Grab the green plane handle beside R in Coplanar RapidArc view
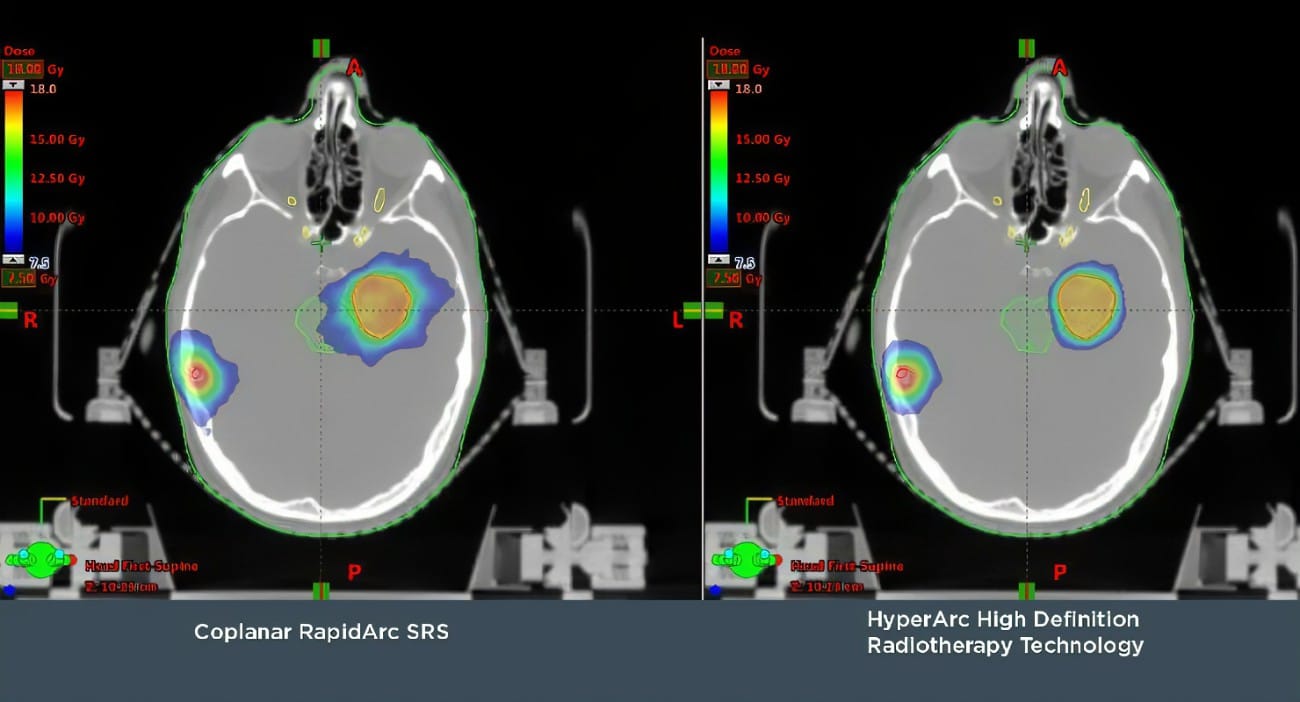 click(8, 311)
